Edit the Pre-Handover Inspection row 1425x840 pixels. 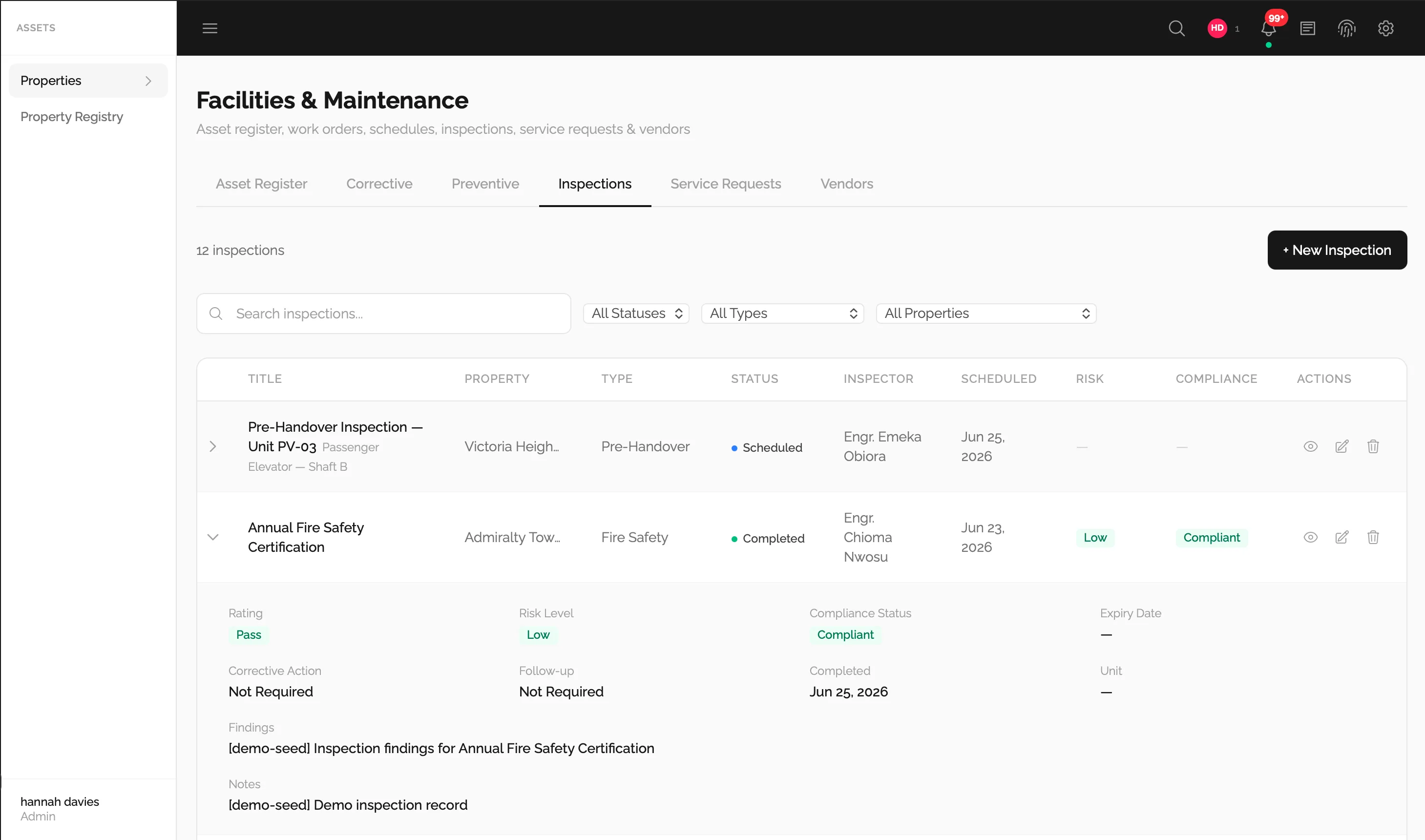click(1342, 446)
